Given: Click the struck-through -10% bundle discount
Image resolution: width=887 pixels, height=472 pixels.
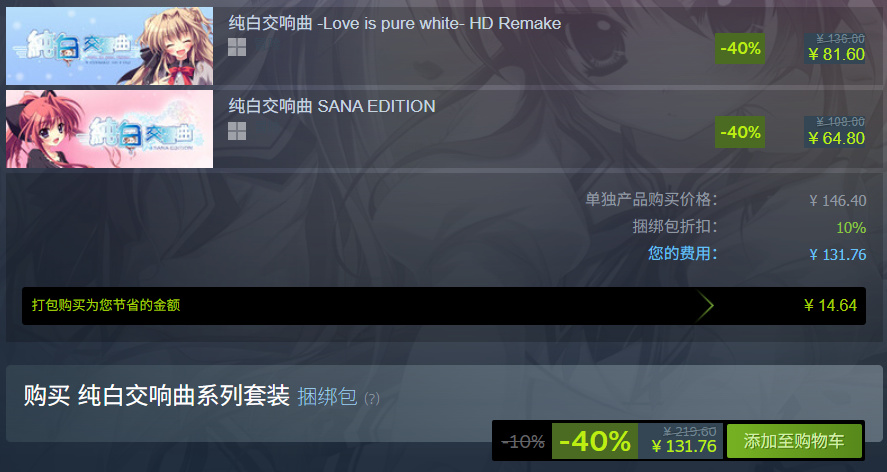Looking at the screenshot, I should coord(523,441).
